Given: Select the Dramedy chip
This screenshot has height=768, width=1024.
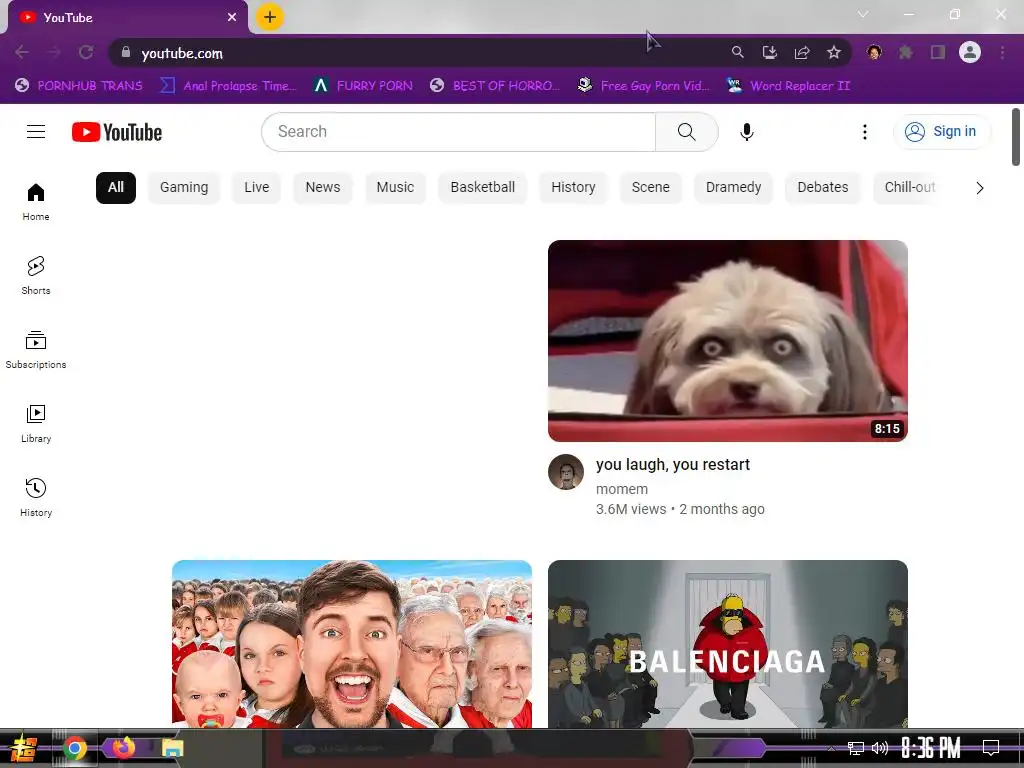Looking at the screenshot, I should point(733,188).
